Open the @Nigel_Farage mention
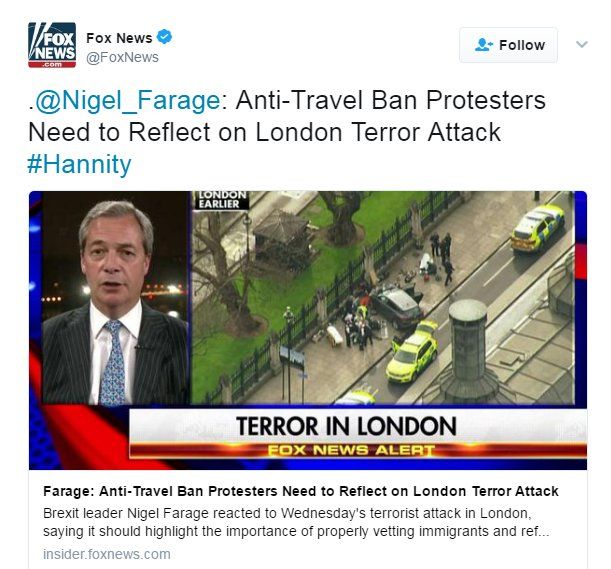Screen dimensions: 611x569 (125, 100)
